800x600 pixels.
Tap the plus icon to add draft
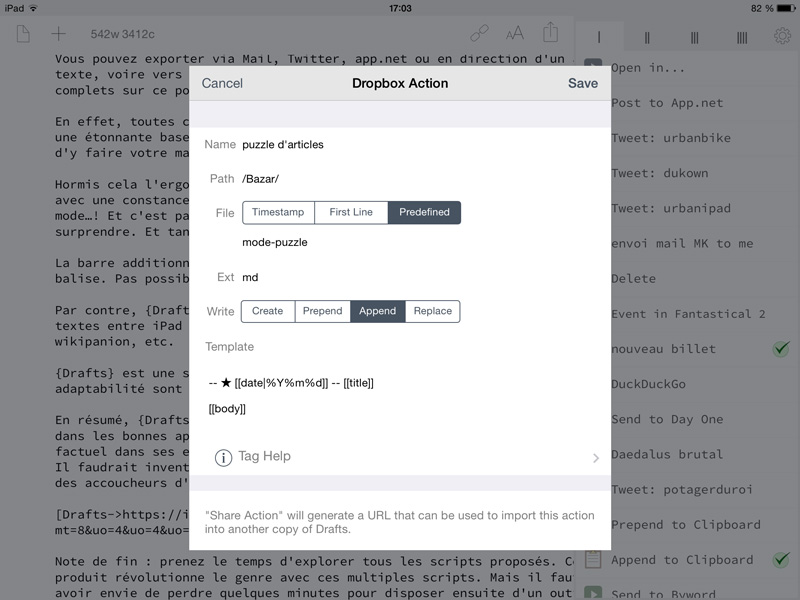point(59,34)
